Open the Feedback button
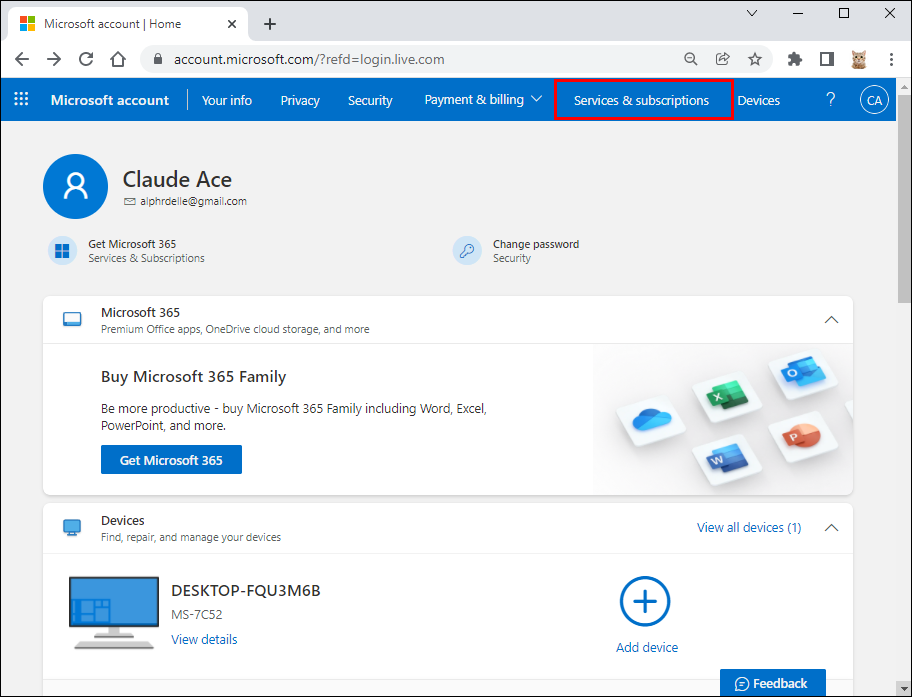Image resolution: width=912 pixels, height=697 pixels. [x=772, y=683]
